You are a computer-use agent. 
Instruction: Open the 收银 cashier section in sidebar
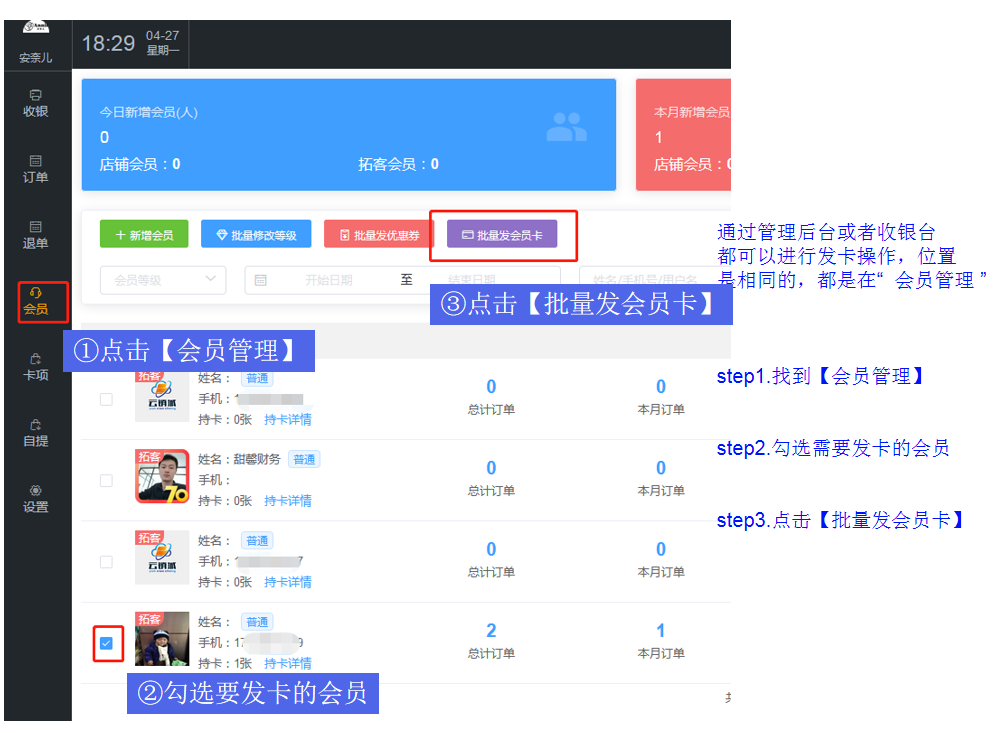[x=36, y=103]
